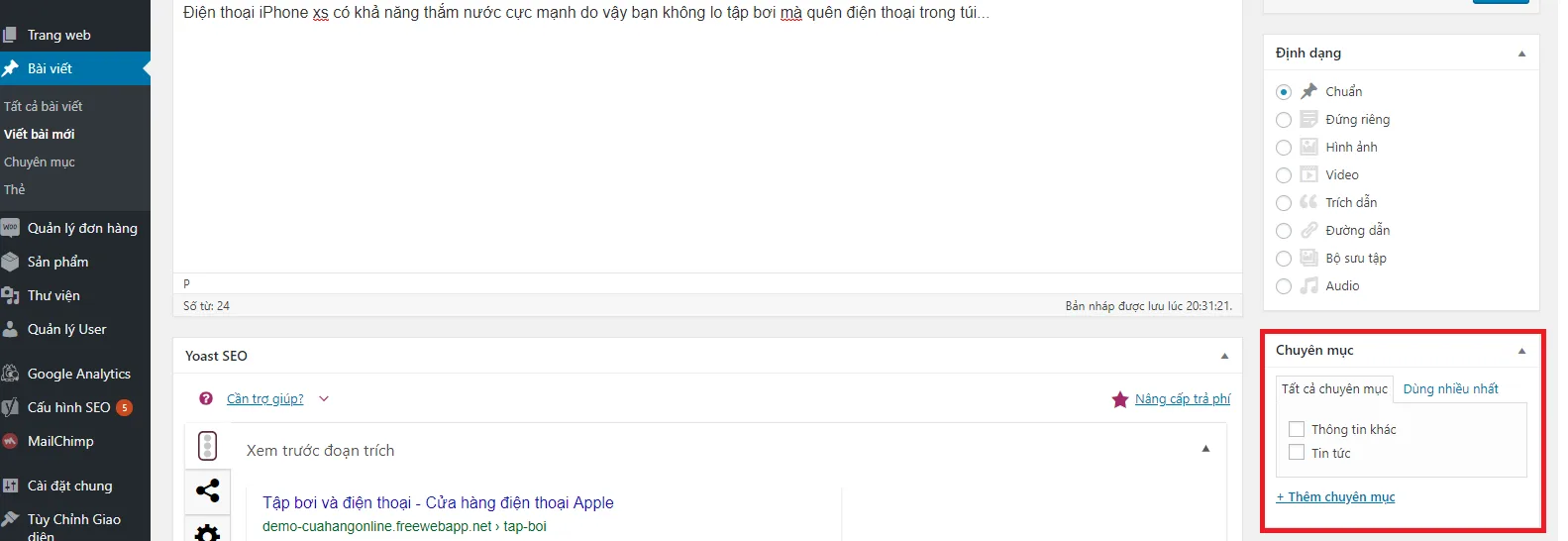
Task: Click Tùy Chỉnh Giao diện brush icon
Action: (x=10, y=519)
